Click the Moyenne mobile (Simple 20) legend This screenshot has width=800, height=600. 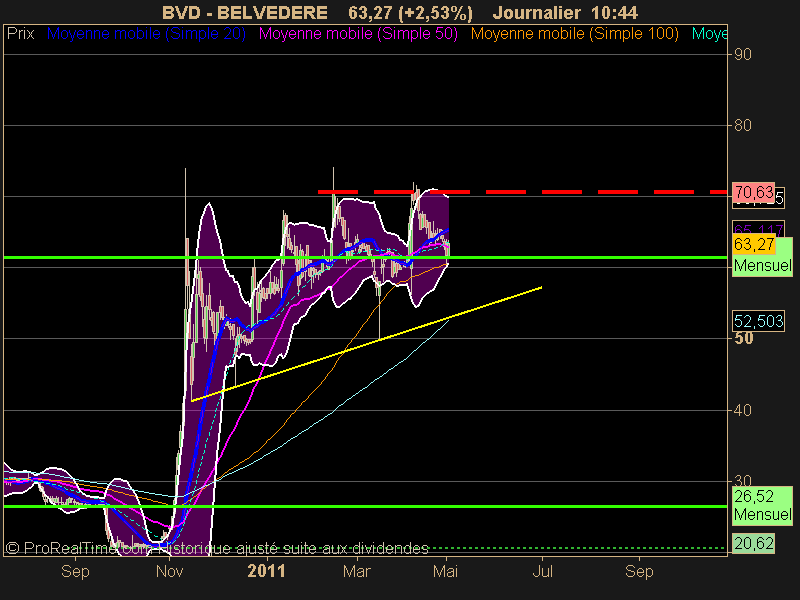pyautogui.click(x=146, y=34)
